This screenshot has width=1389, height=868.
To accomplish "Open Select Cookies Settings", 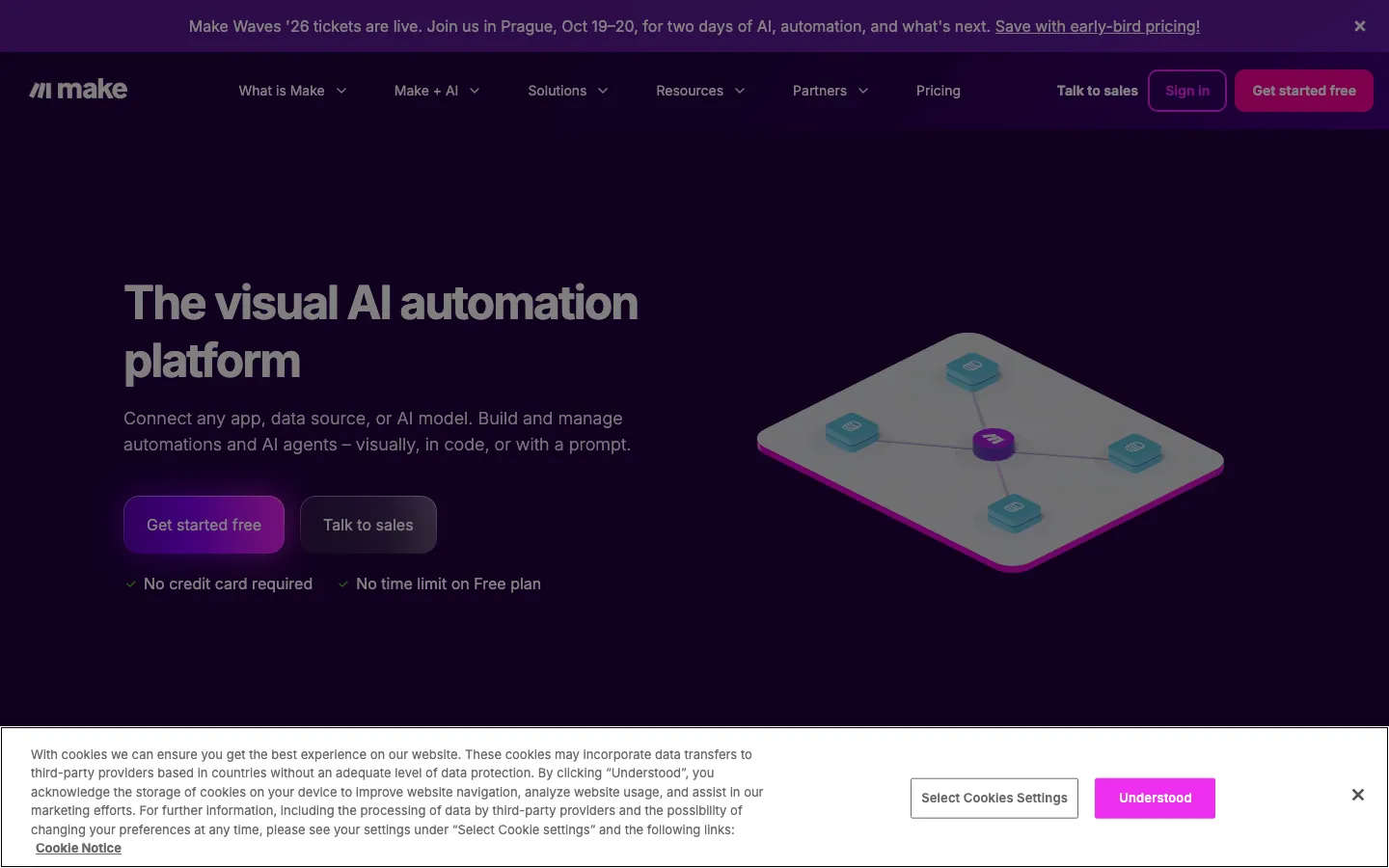I will point(994,798).
